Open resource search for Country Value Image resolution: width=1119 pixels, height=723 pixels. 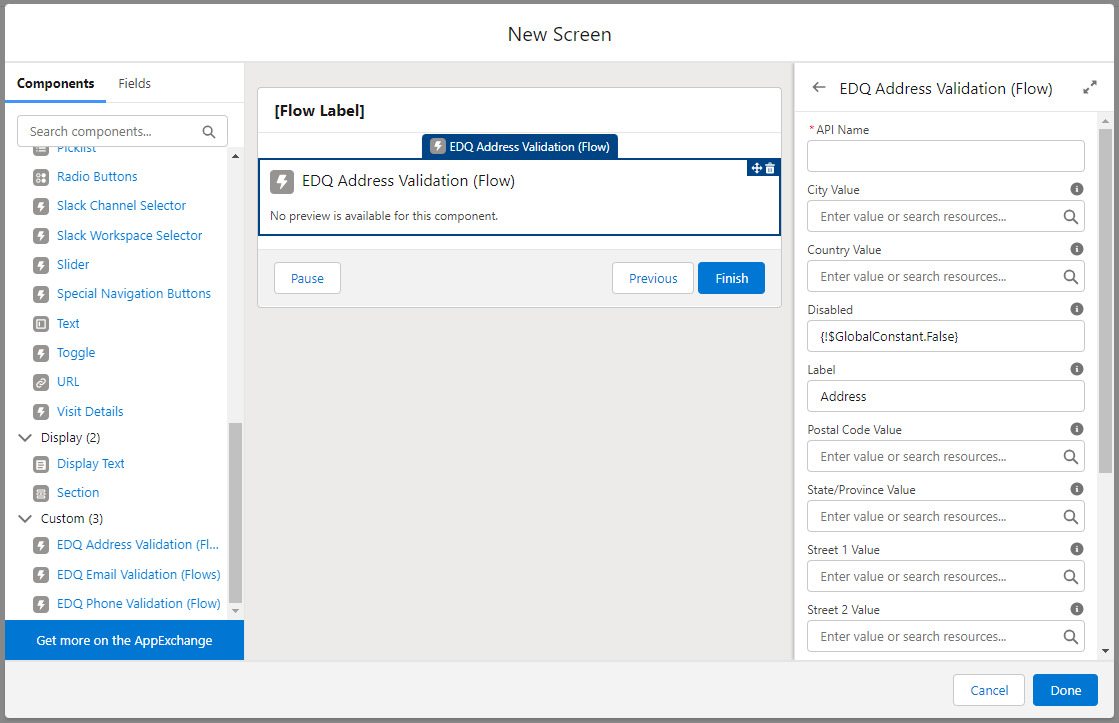[1071, 276]
